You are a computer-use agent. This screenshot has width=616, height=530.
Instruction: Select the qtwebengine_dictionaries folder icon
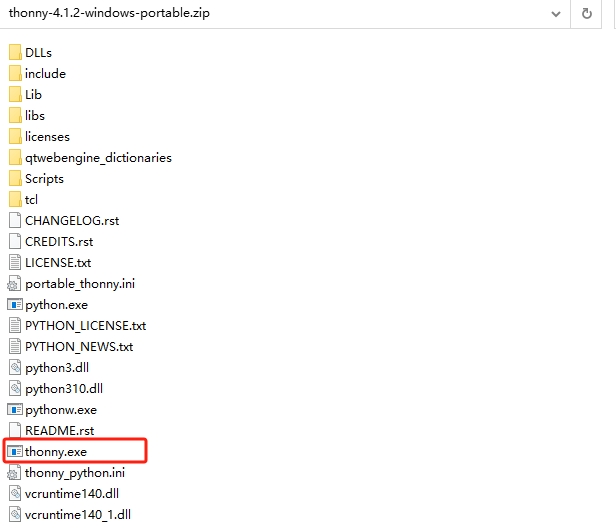pos(15,158)
